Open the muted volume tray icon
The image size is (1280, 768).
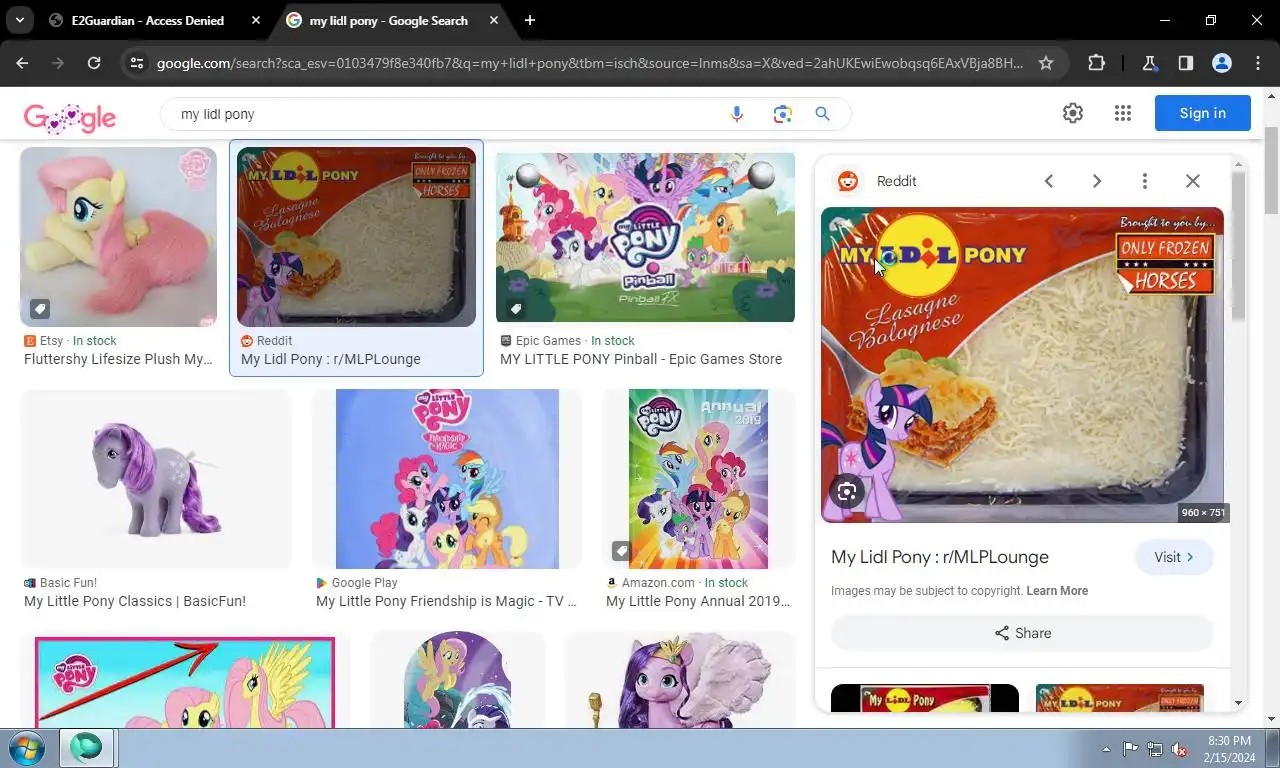(x=1179, y=749)
